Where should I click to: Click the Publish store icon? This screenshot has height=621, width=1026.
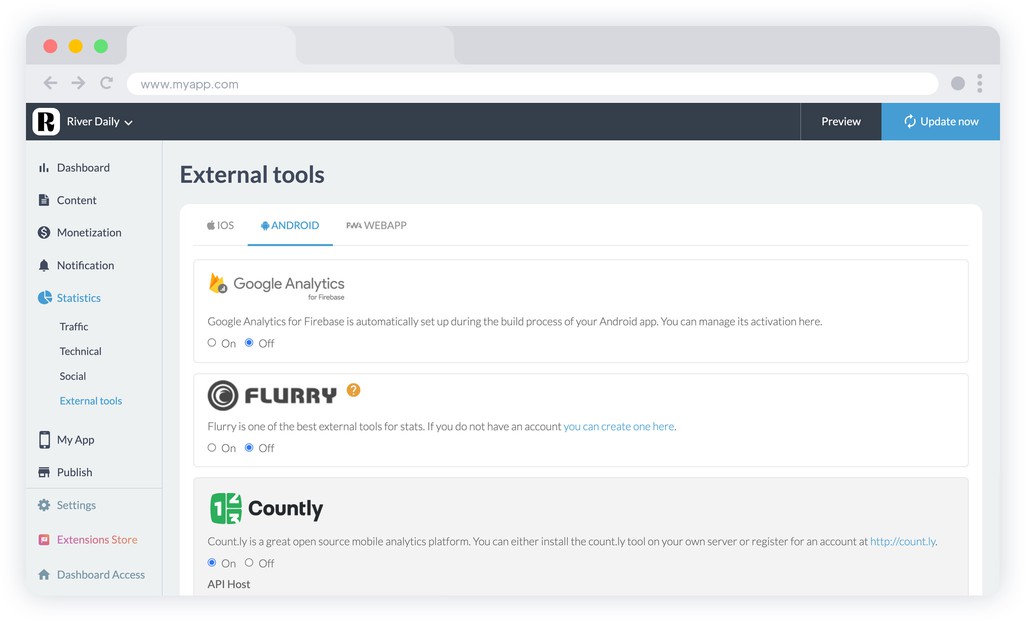[44, 472]
